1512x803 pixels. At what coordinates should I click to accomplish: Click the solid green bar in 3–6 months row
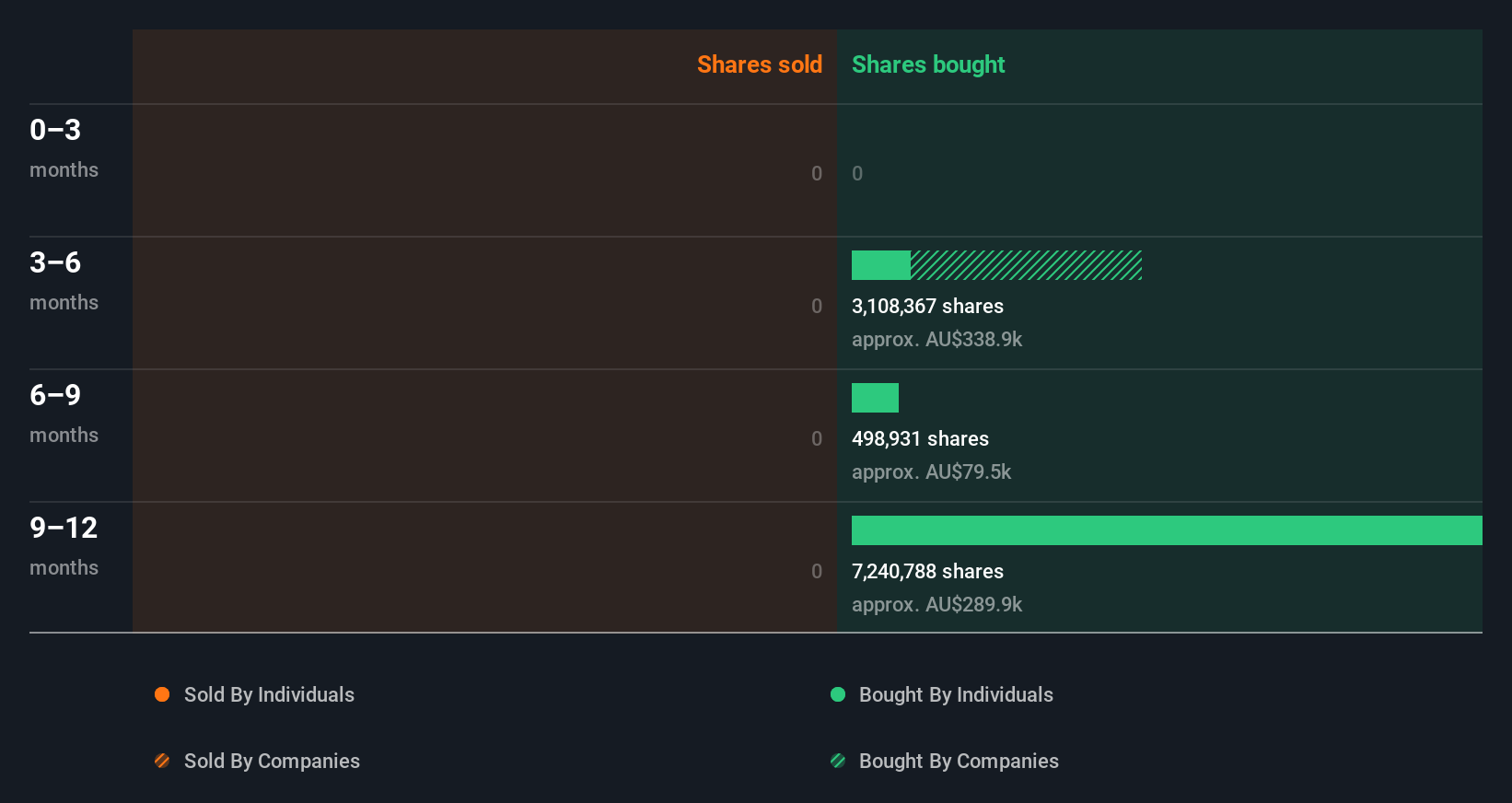[881, 265]
